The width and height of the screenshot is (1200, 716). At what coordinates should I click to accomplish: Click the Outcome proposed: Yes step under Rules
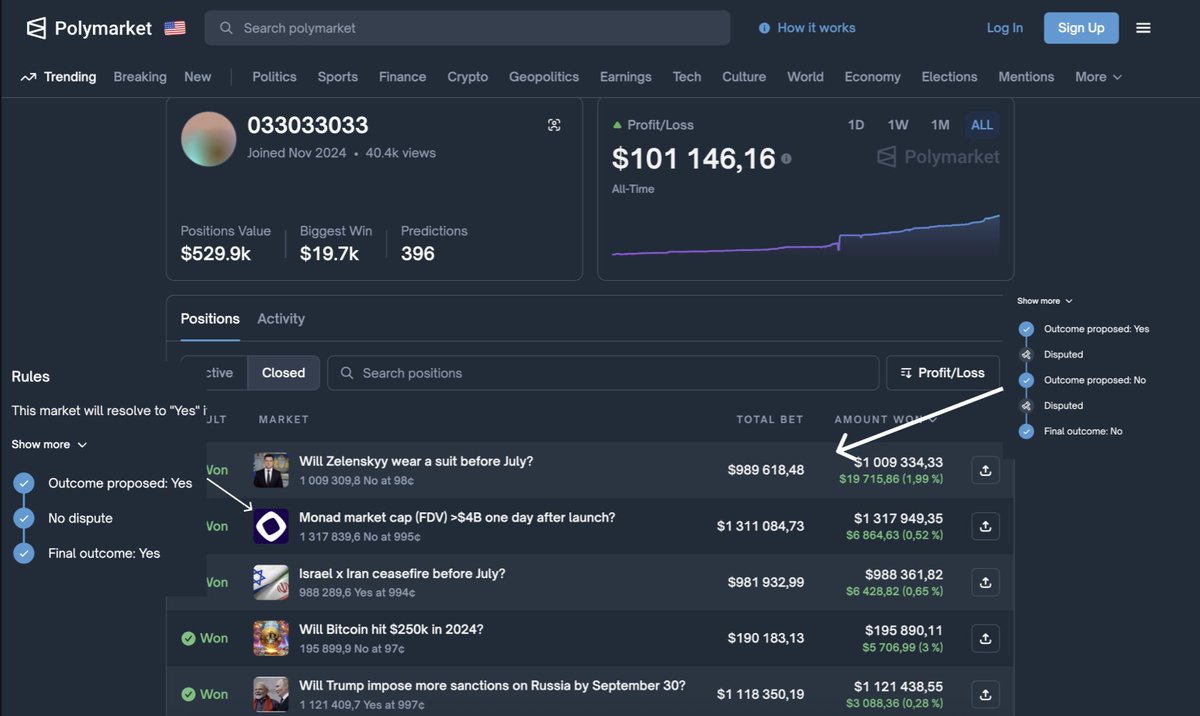pos(120,483)
